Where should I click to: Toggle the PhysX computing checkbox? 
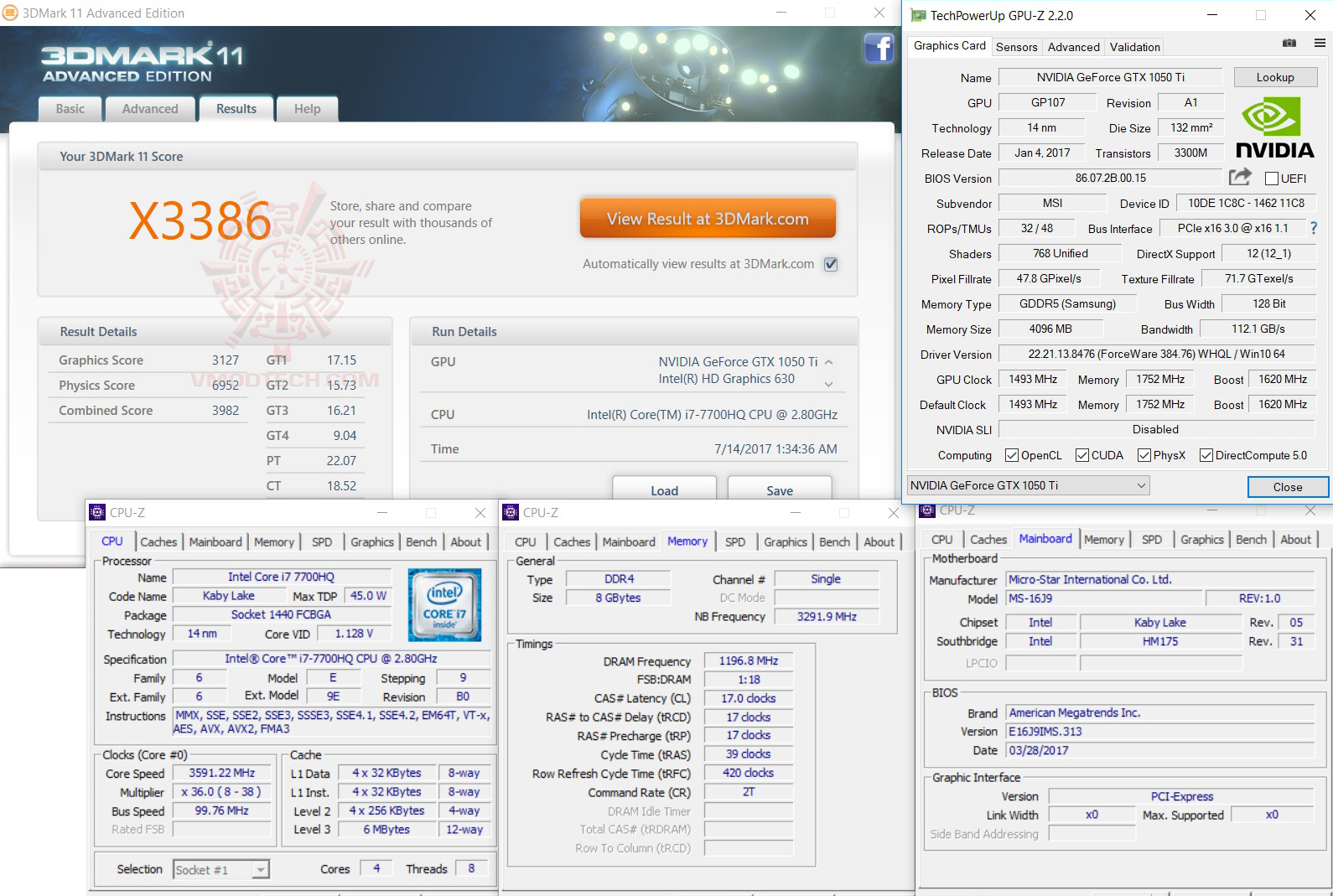pyautogui.click(x=1144, y=455)
